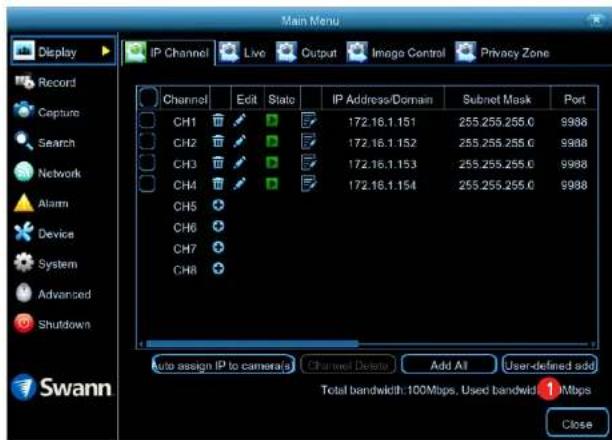Click the horizontal scrollbar thumb under table
The height and width of the screenshot is (440, 612).
(x=252, y=344)
